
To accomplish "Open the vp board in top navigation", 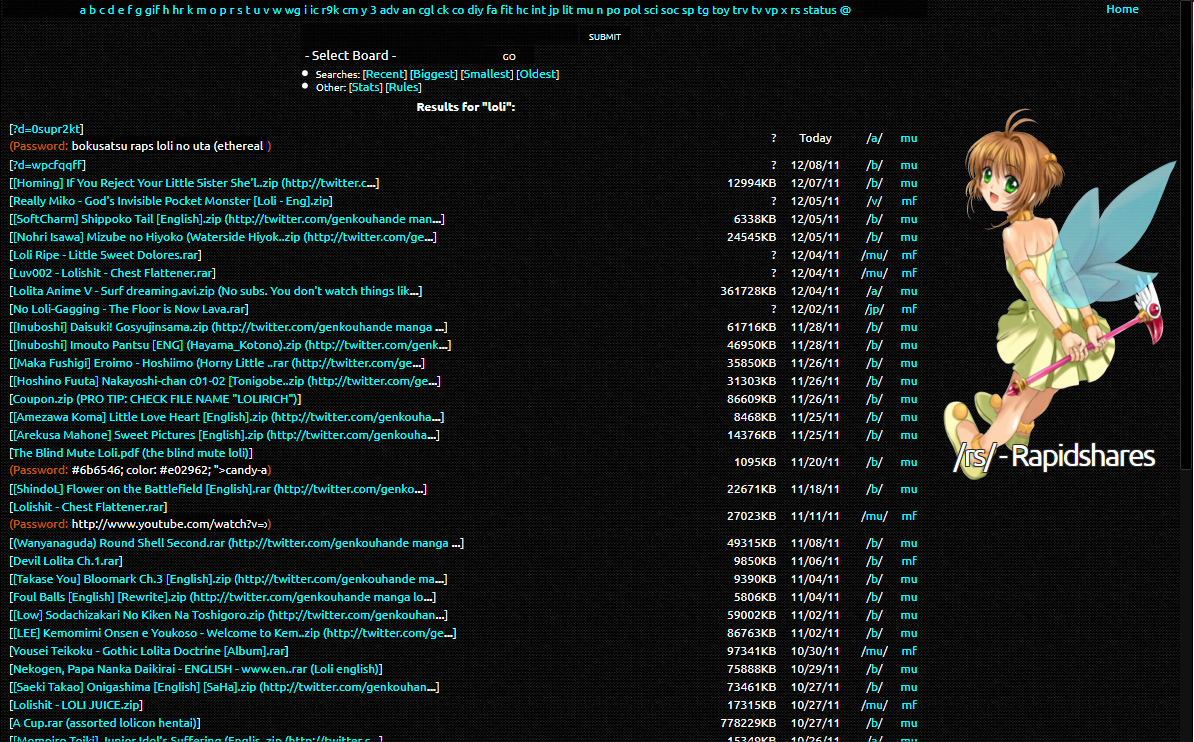I will [x=771, y=10].
